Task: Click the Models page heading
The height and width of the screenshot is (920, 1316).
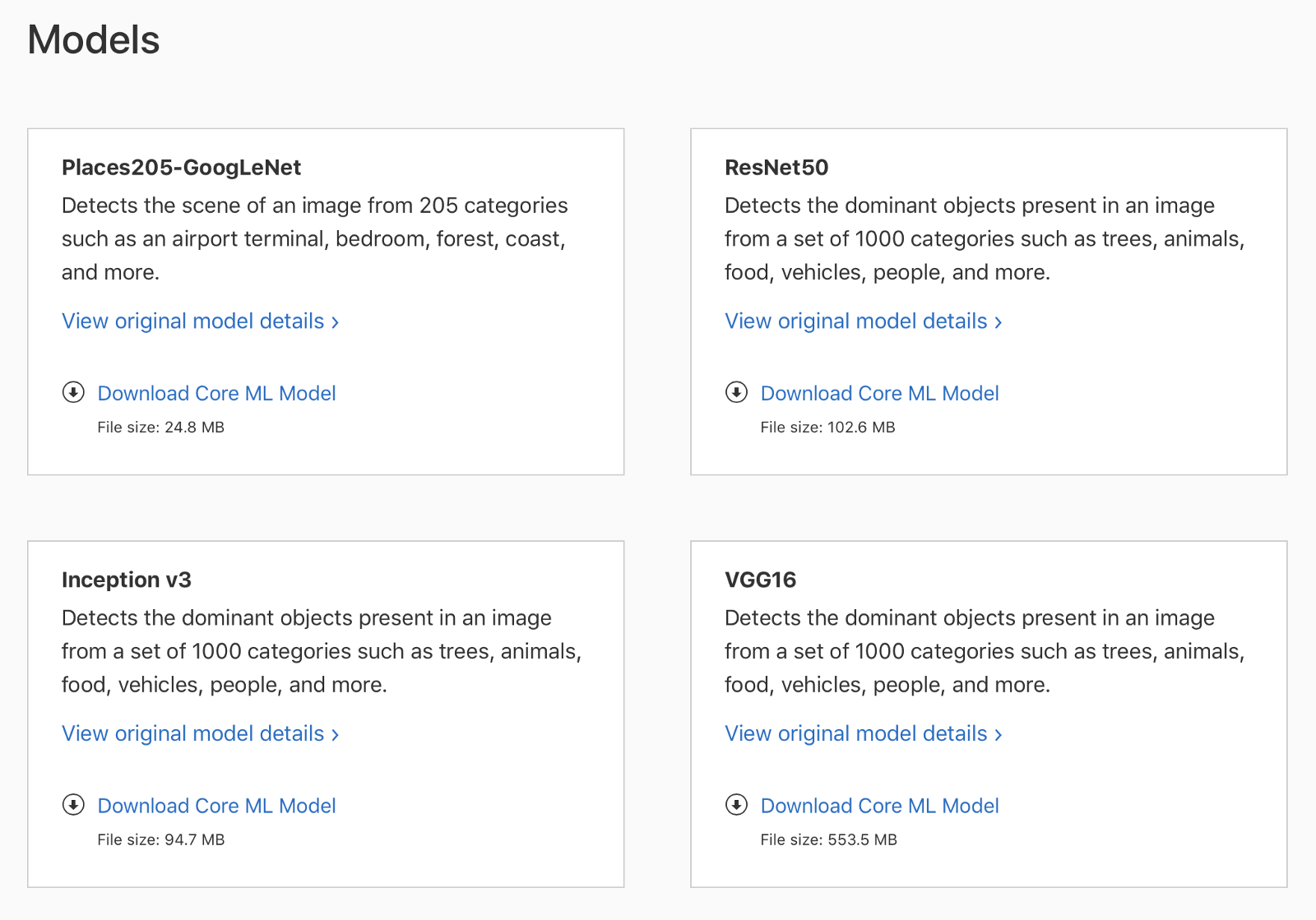Action: [x=94, y=40]
